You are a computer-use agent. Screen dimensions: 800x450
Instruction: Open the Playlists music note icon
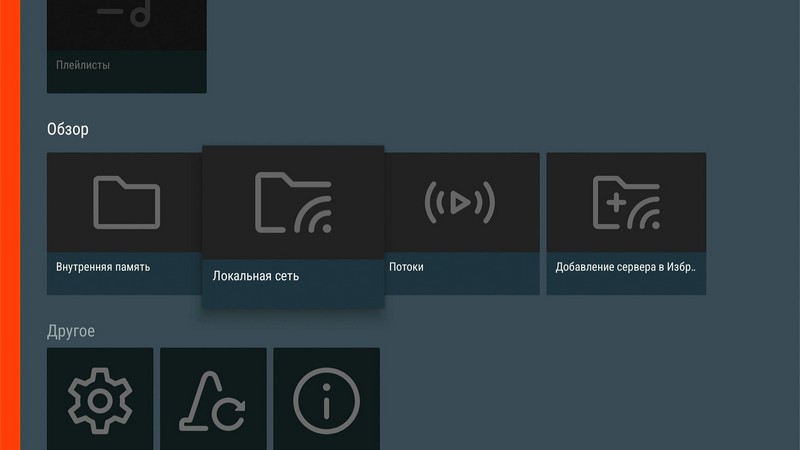[x=127, y=14]
